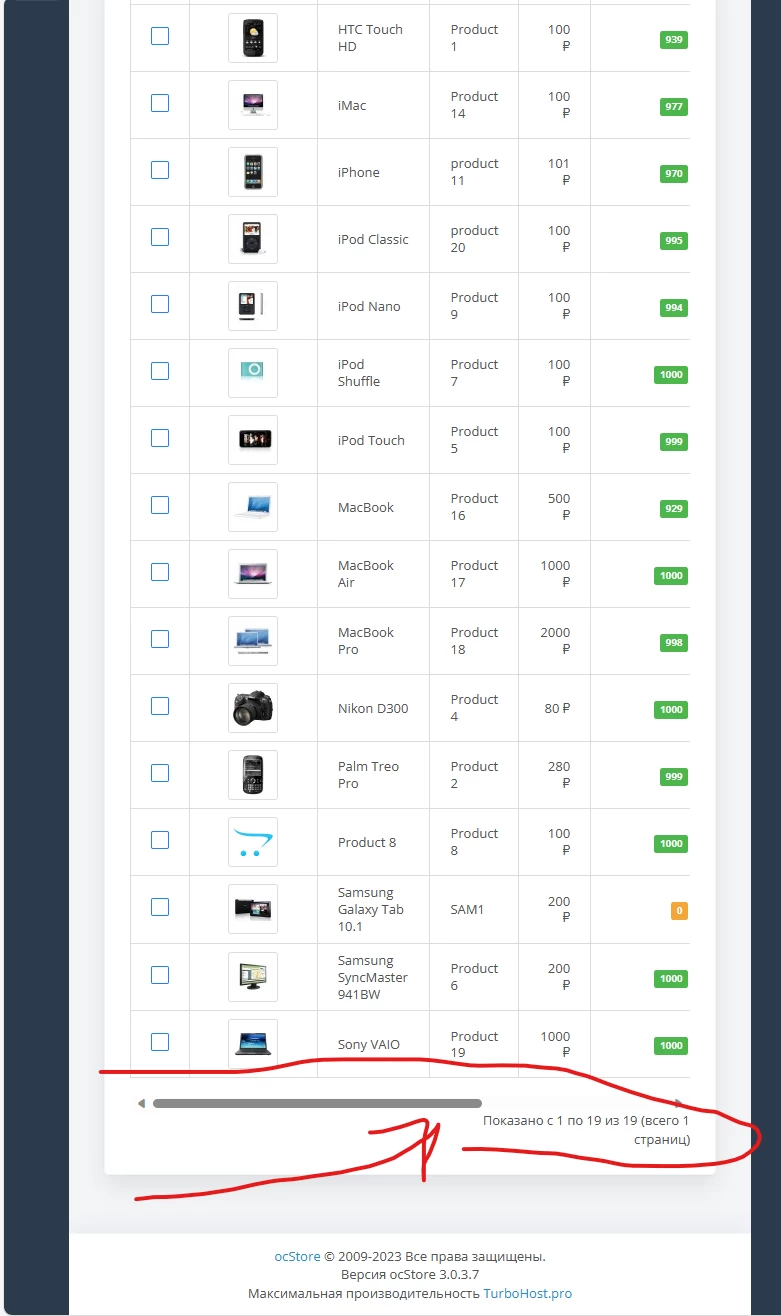Open the TurboHost.pro footer link
The image size is (781, 1316).
528,1293
